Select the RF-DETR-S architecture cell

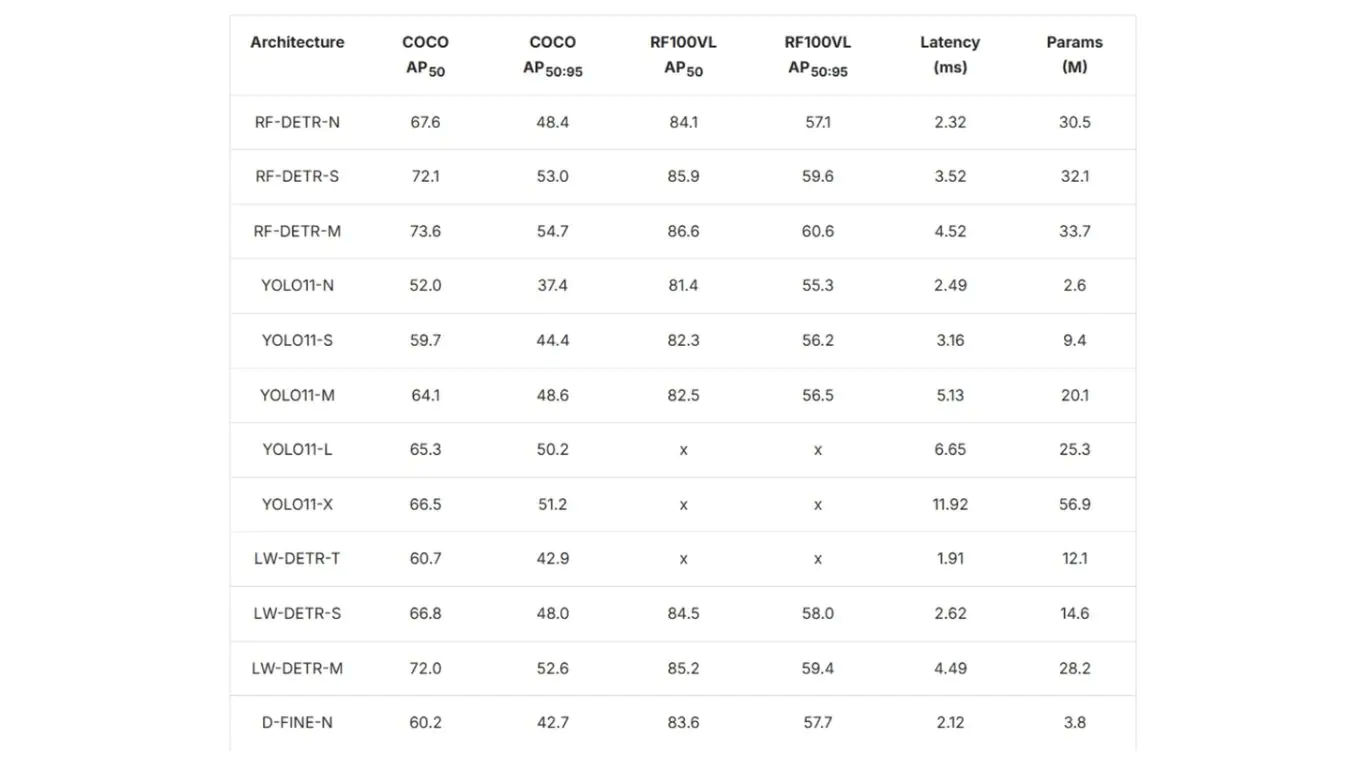[297, 176]
